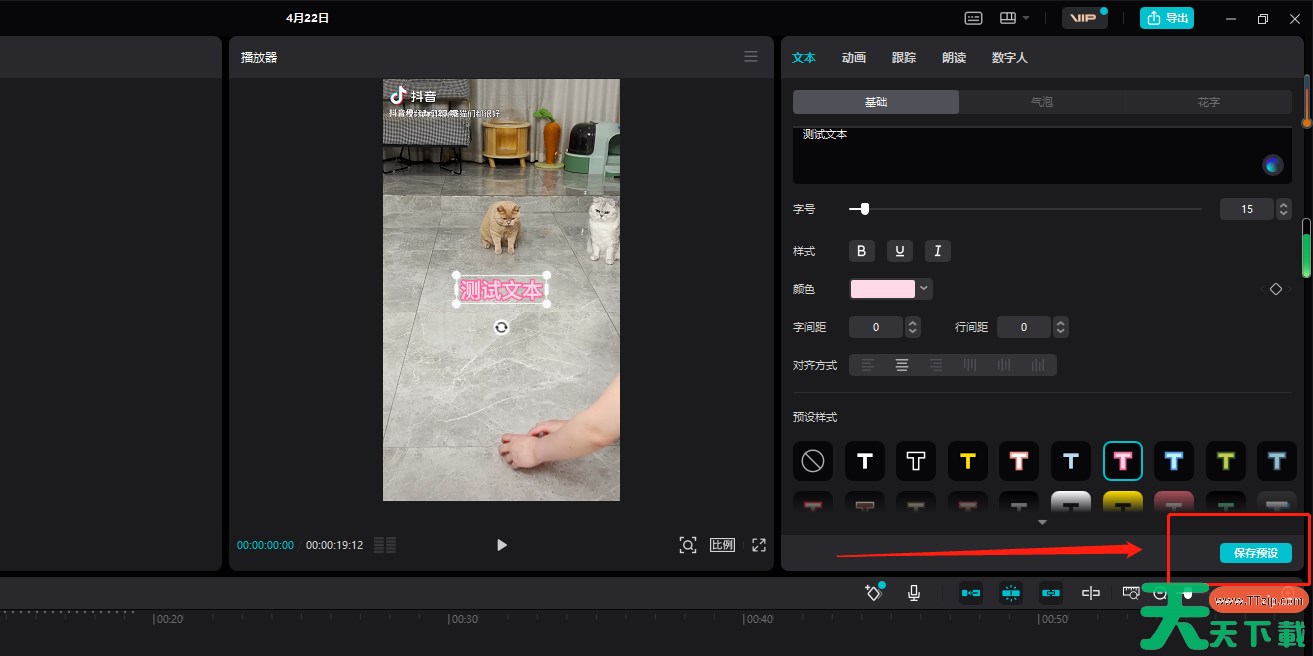Choose the no-style preset circle icon

coord(813,461)
